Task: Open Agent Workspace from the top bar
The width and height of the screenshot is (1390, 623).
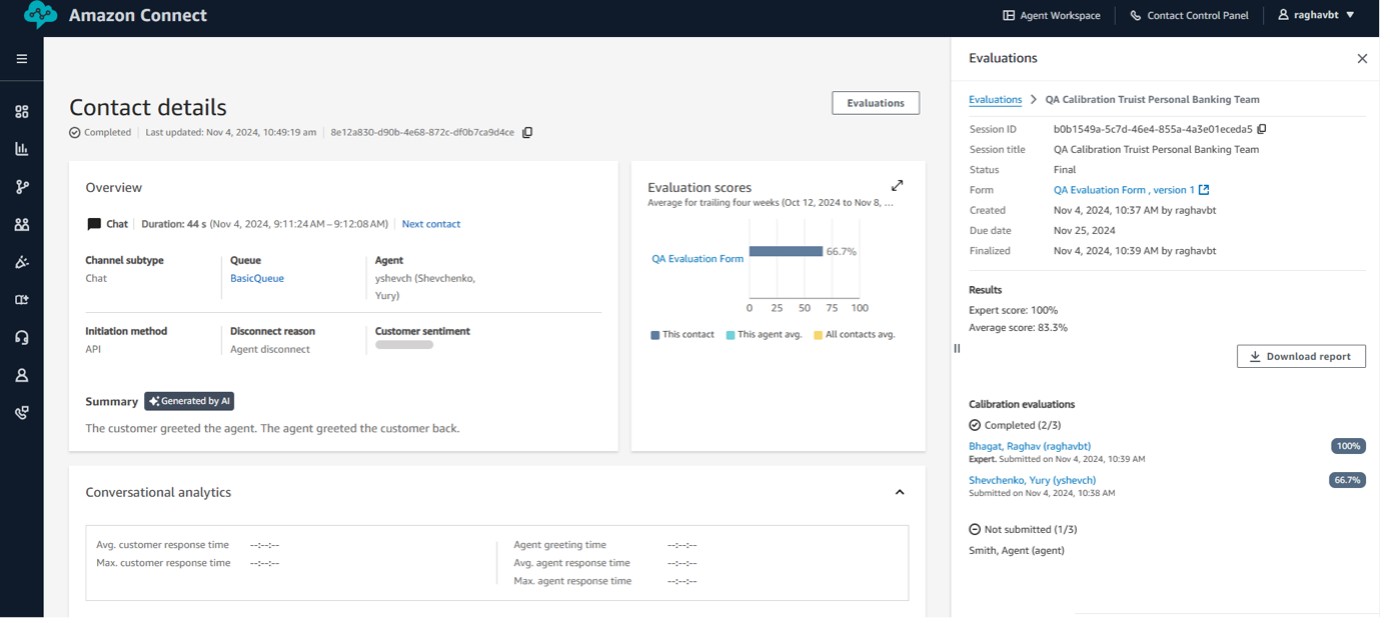Action: [x=1051, y=15]
